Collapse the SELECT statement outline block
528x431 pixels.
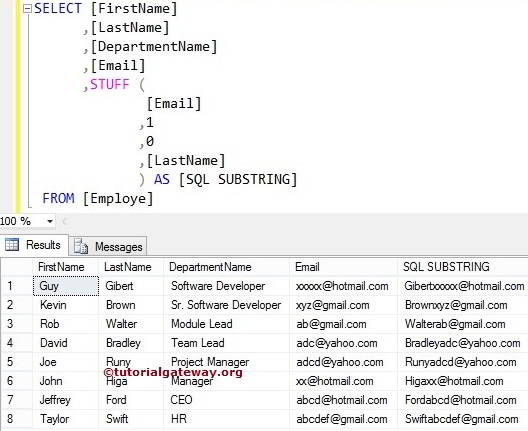point(28,9)
